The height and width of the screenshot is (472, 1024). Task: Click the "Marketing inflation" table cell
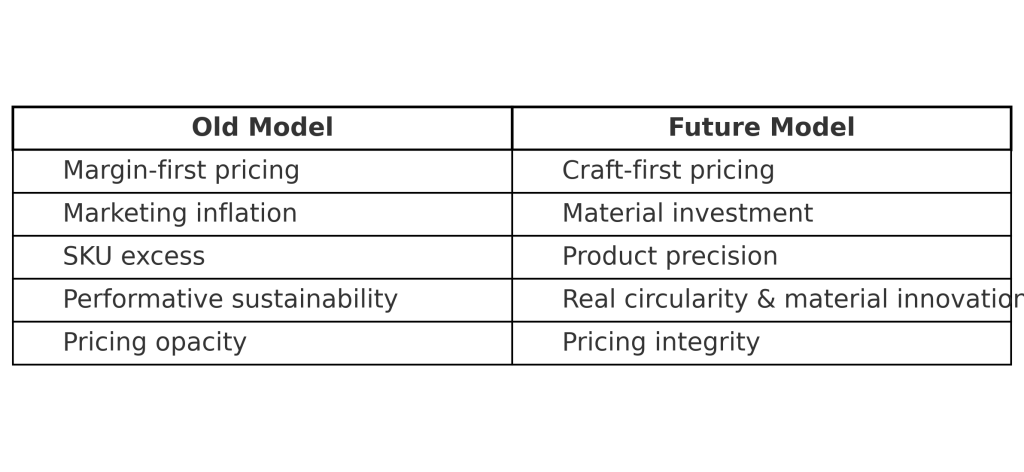180,214
